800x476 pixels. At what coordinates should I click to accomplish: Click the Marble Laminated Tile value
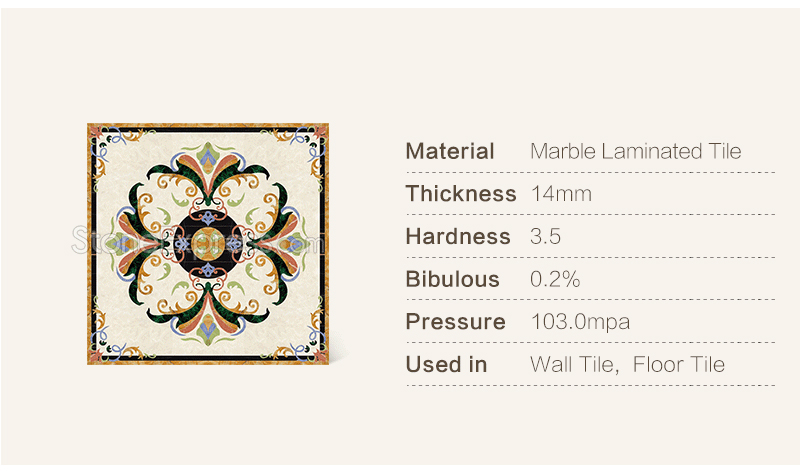click(x=635, y=152)
